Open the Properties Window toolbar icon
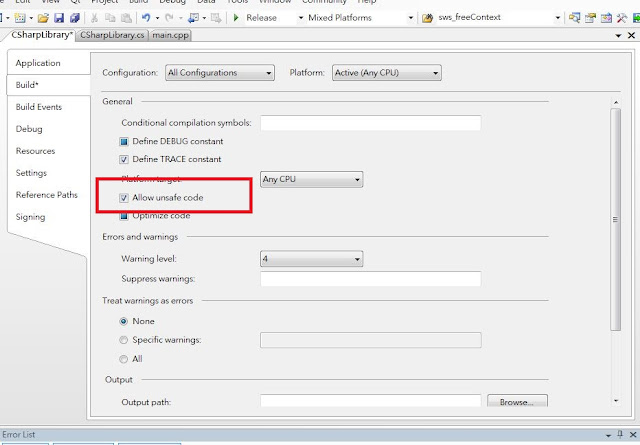 (x=590, y=18)
